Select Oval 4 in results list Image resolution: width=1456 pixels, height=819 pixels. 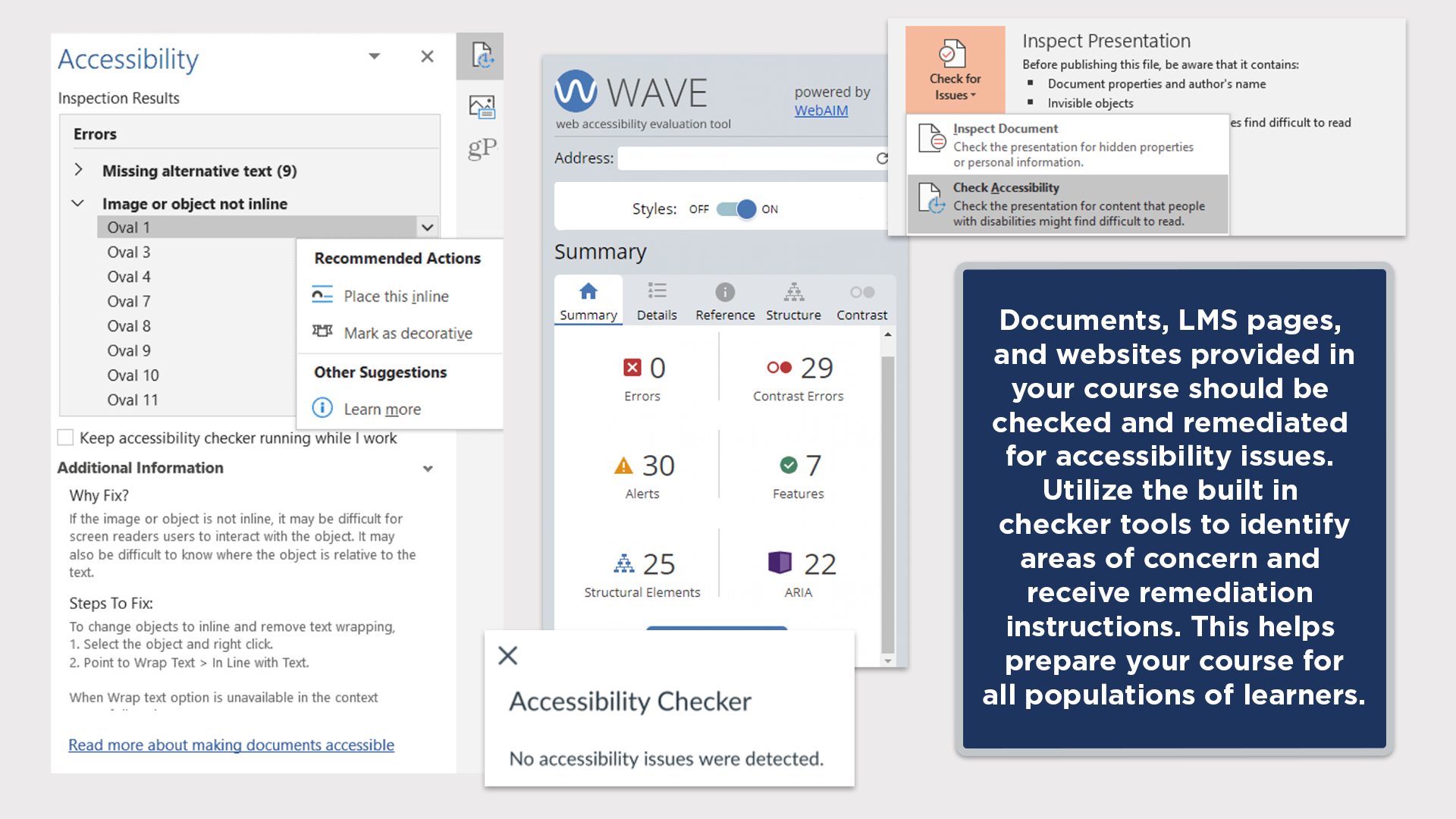[x=129, y=277]
